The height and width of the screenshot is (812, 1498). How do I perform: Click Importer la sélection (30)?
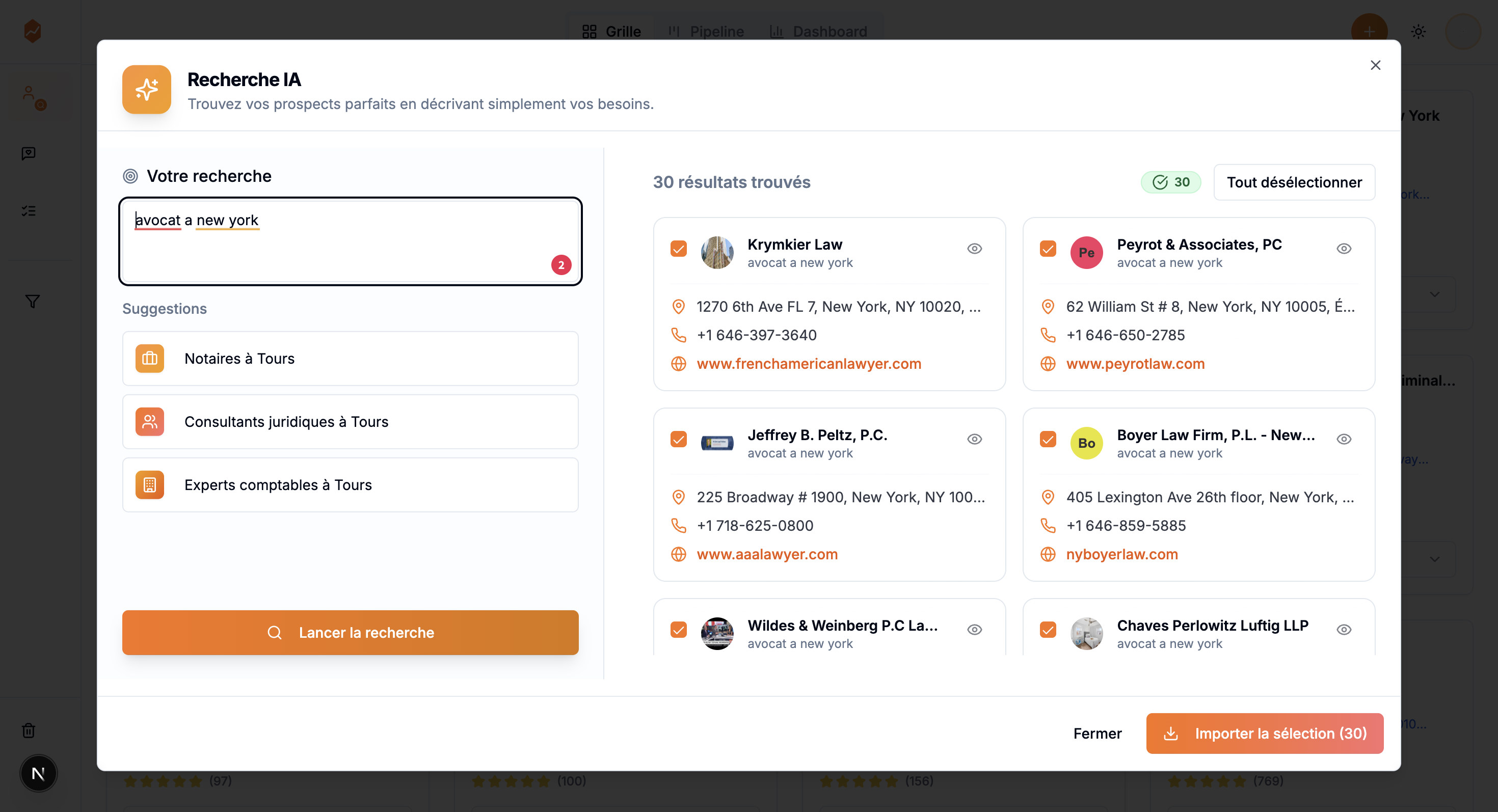click(1264, 734)
